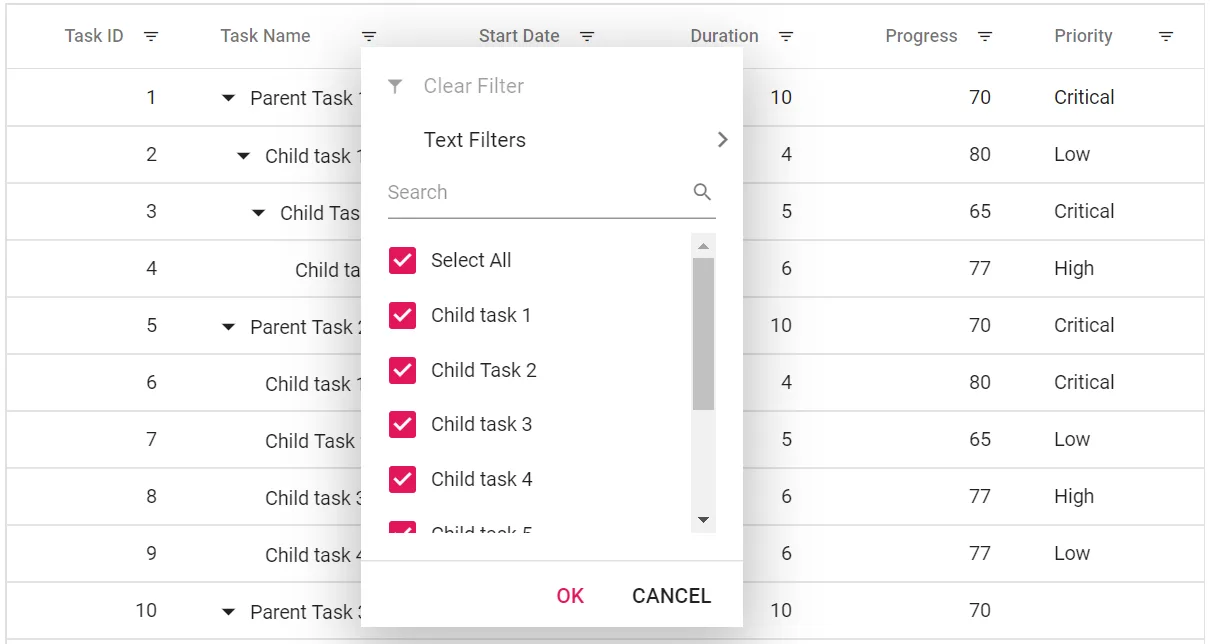Click the search magnifier icon in filter popup

point(701,191)
